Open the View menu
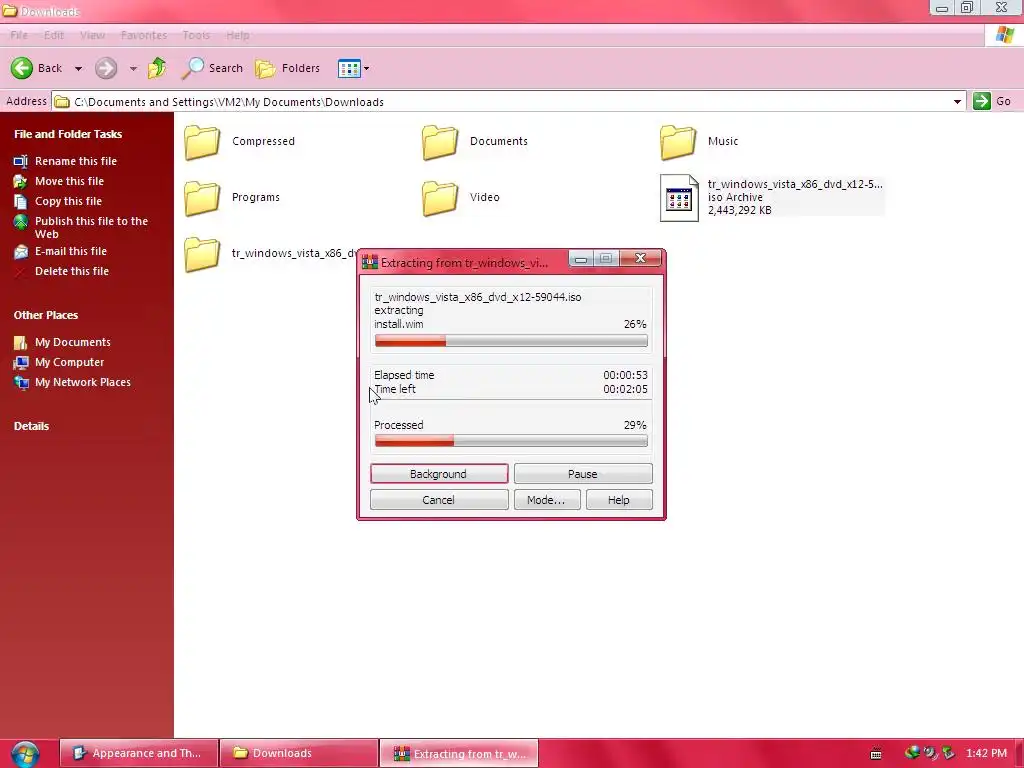 [x=92, y=35]
